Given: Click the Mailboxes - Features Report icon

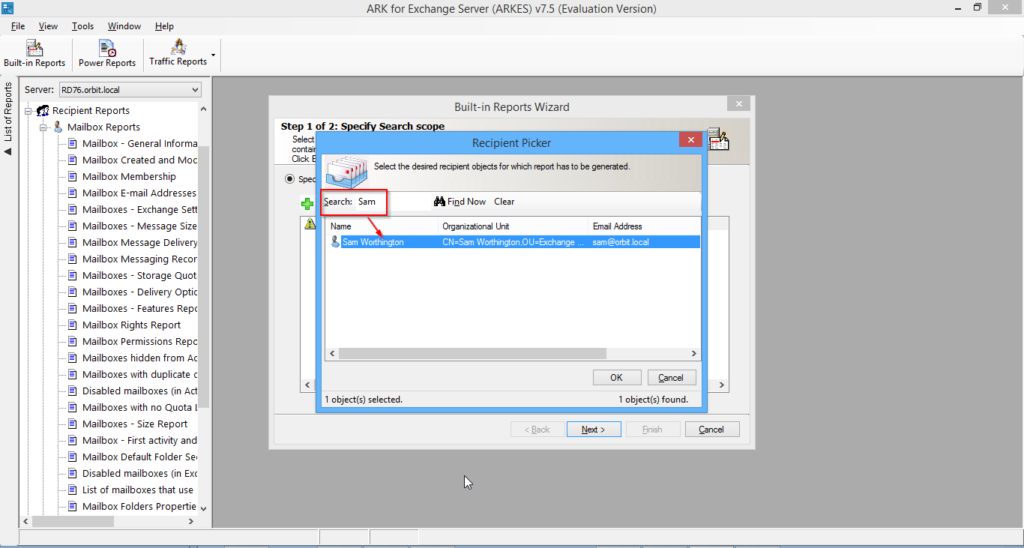Looking at the screenshot, I should coord(72,308).
